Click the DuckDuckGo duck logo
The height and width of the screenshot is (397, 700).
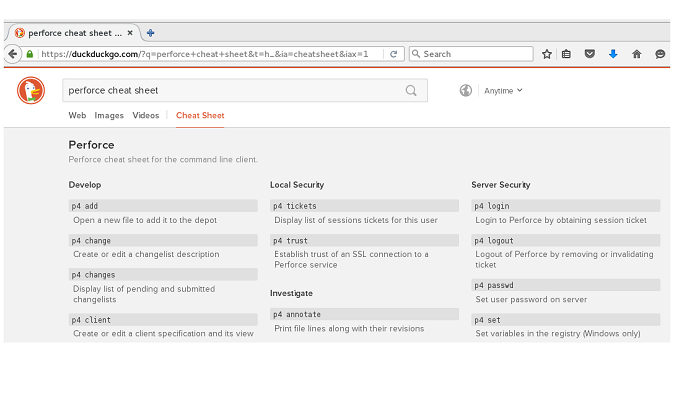click(31, 90)
